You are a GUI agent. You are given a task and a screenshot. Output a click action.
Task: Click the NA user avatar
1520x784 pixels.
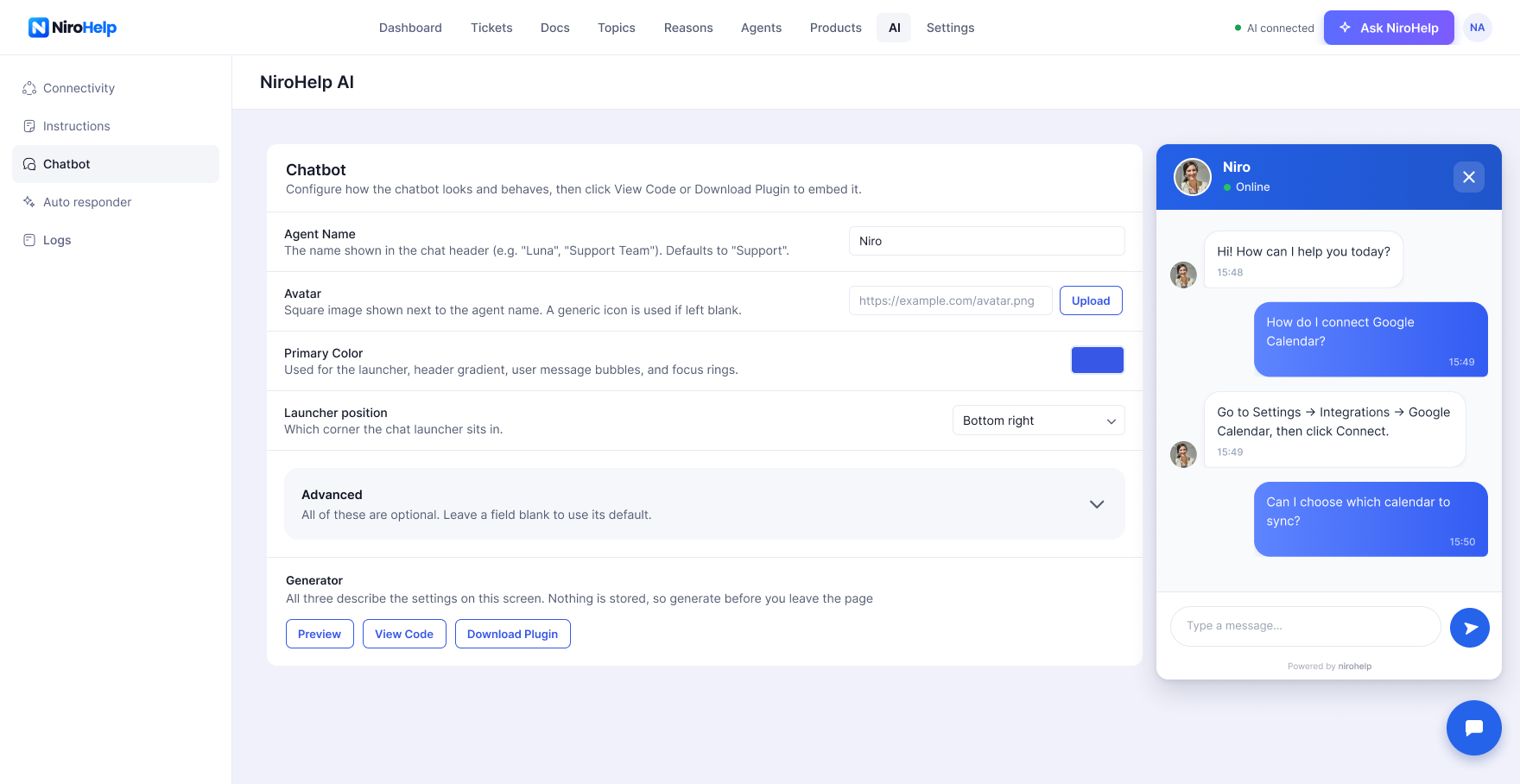1478,28
